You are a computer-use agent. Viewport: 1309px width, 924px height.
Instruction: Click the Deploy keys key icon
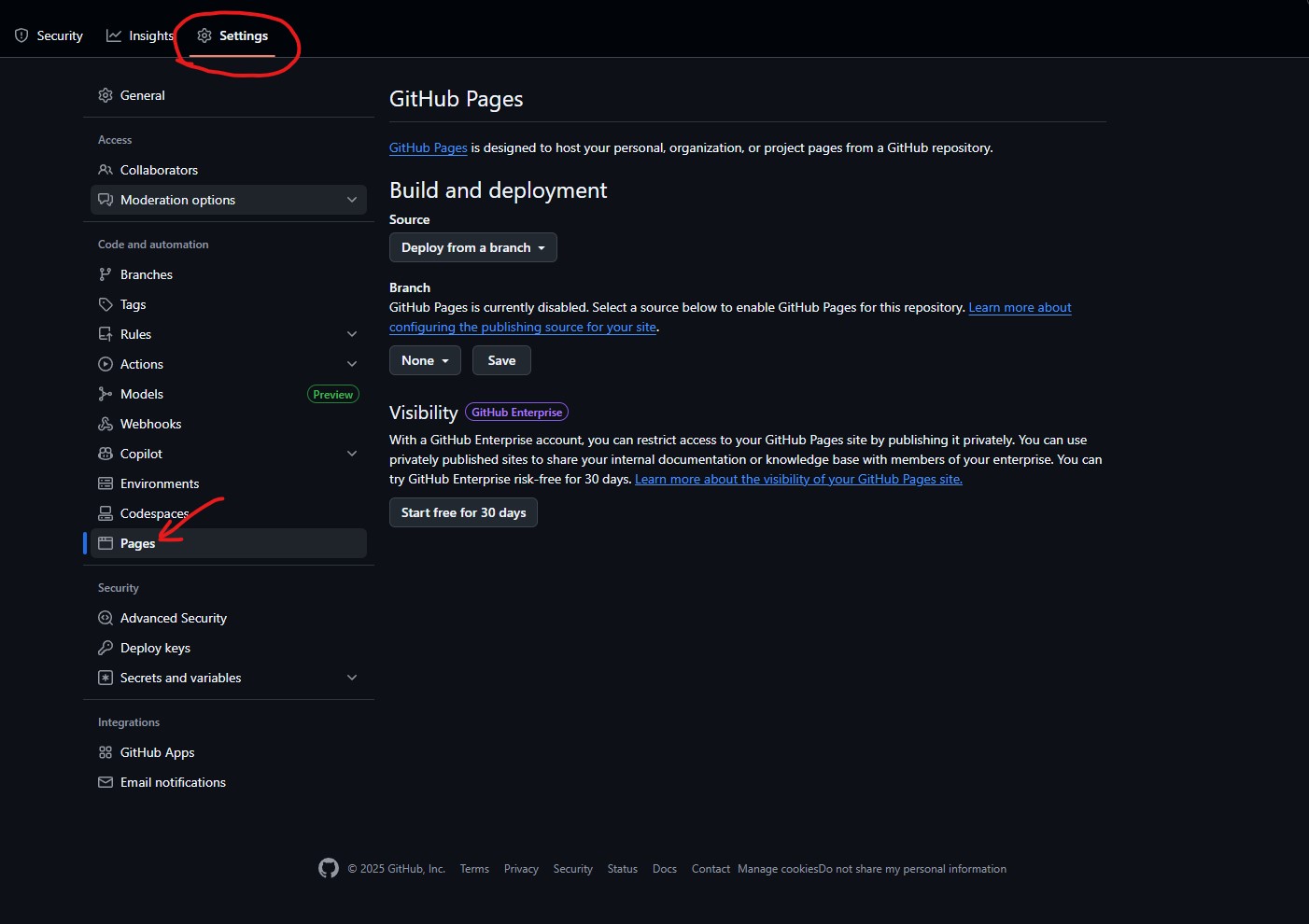click(106, 648)
